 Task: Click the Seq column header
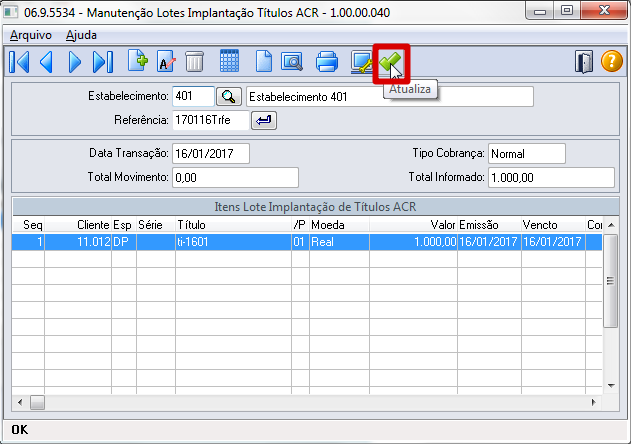[28, 225]
